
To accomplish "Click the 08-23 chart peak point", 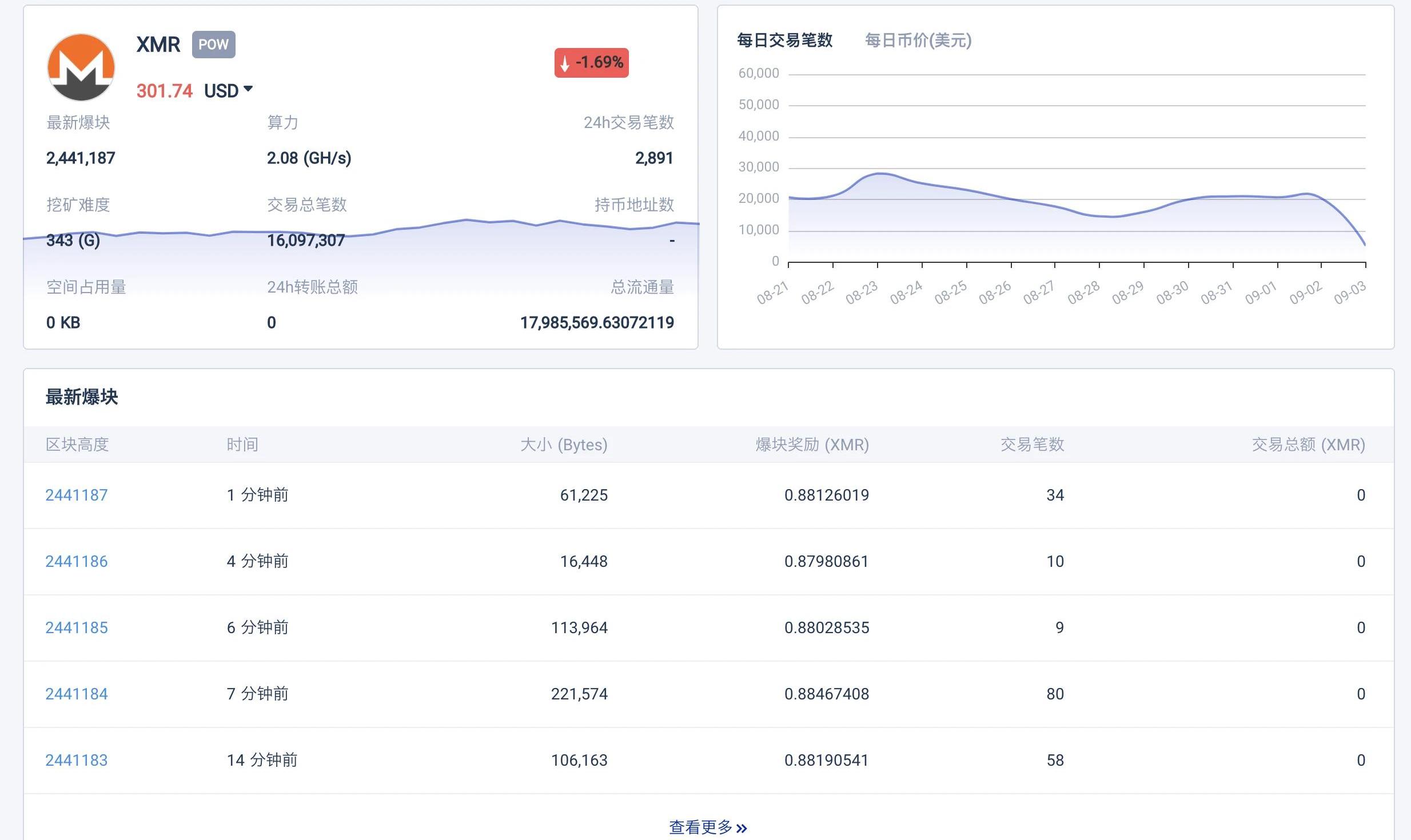I will click(x=879, y=173).
